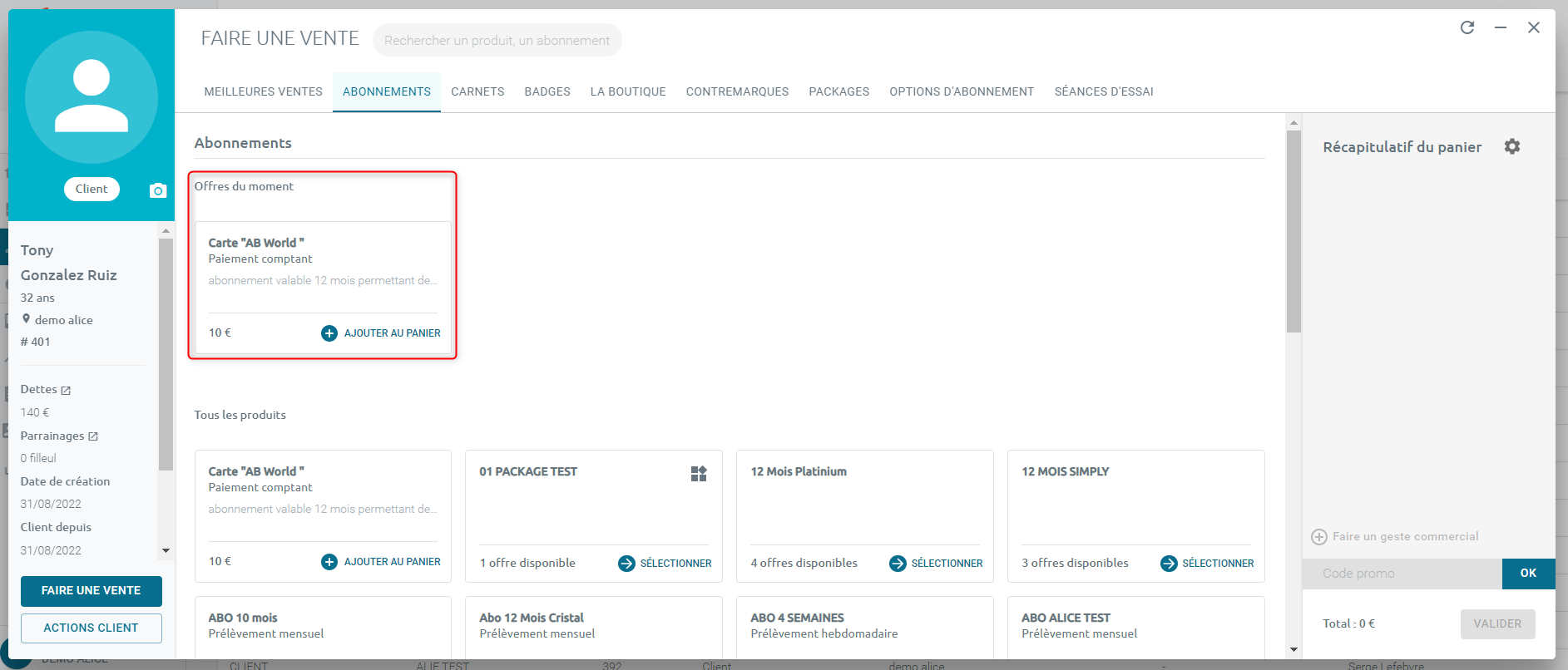Click the Total : 0 € text
The height and width of the screenshot is (670, 1568).
[1349, 624]
